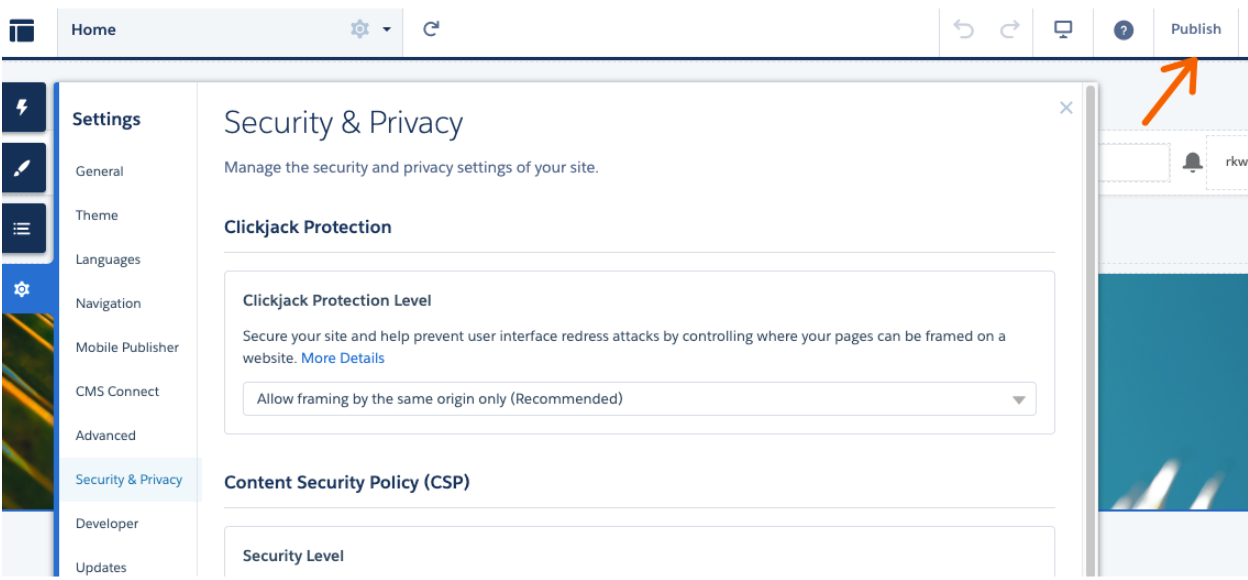Click the Undo arrow icon
Image resolution: width=1248 pixels, height=580 pixels.
click(x=964, y=29)
